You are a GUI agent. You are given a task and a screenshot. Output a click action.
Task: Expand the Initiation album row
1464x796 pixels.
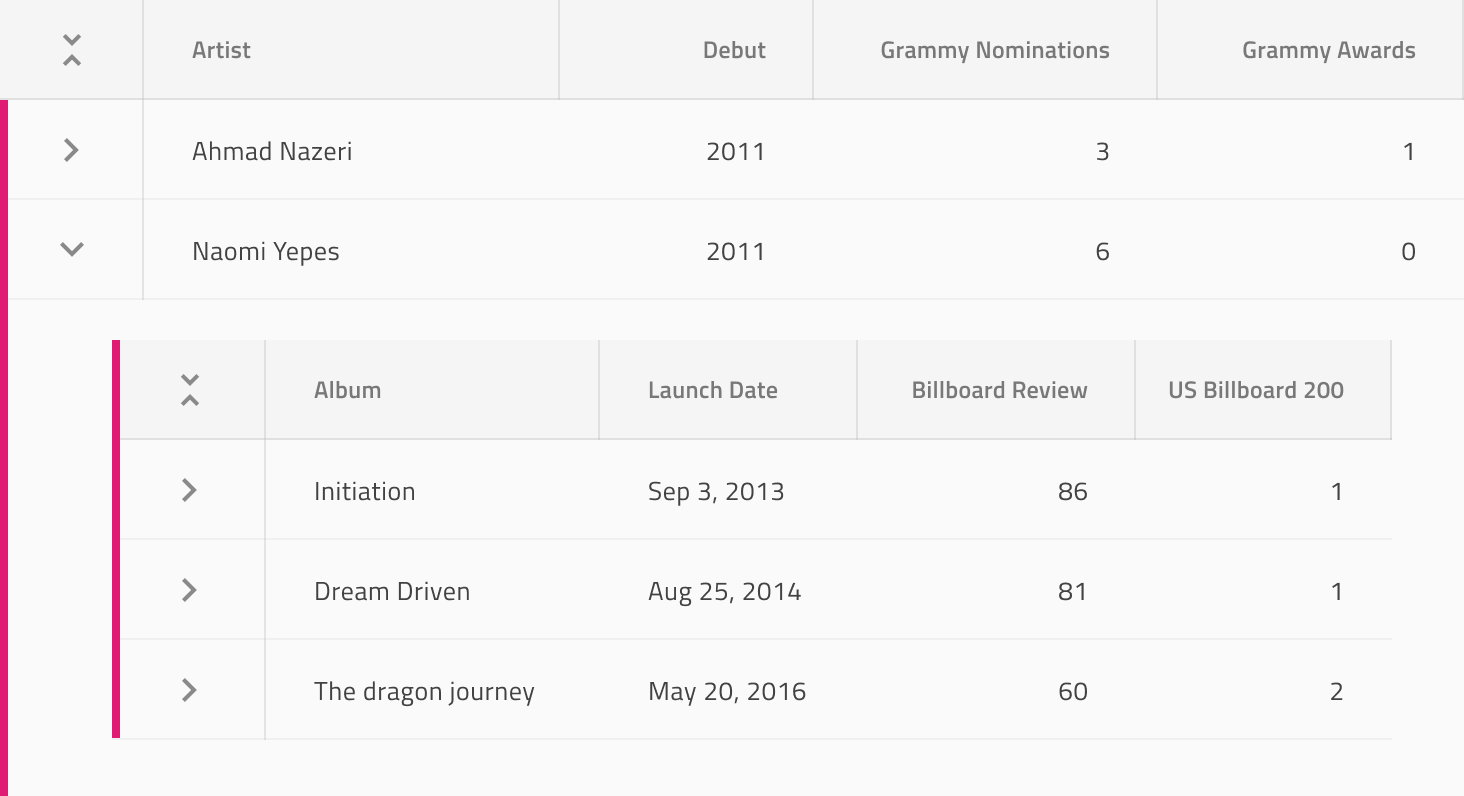189,490
